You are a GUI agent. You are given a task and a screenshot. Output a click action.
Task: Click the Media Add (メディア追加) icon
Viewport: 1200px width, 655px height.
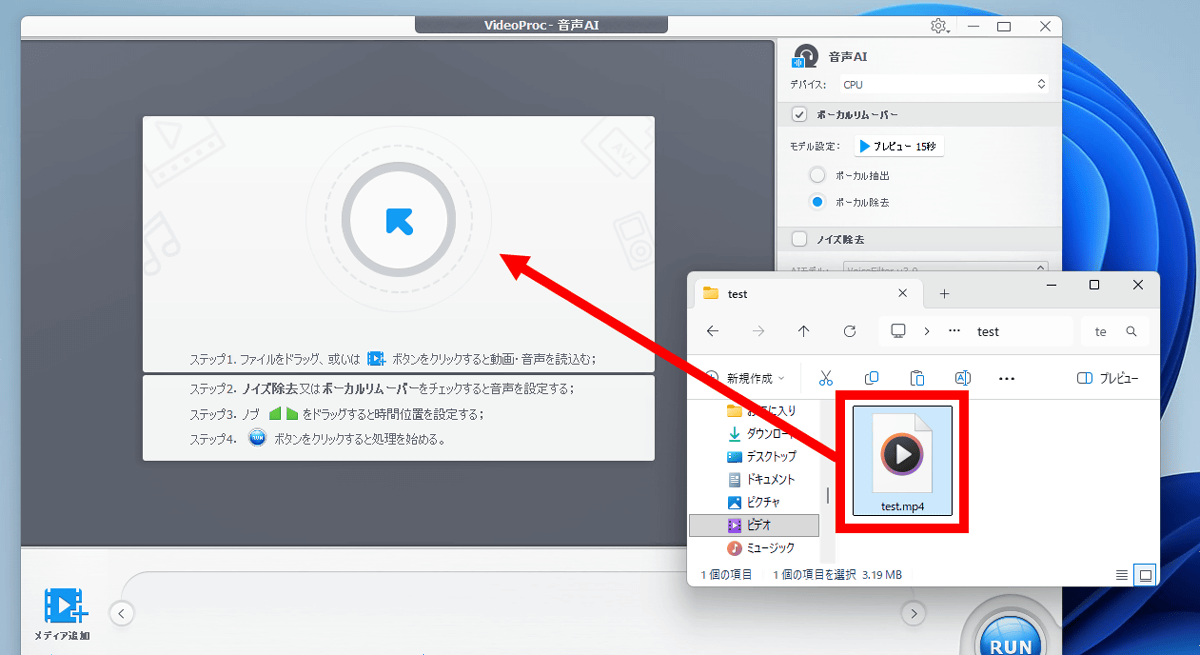(64, 611)
